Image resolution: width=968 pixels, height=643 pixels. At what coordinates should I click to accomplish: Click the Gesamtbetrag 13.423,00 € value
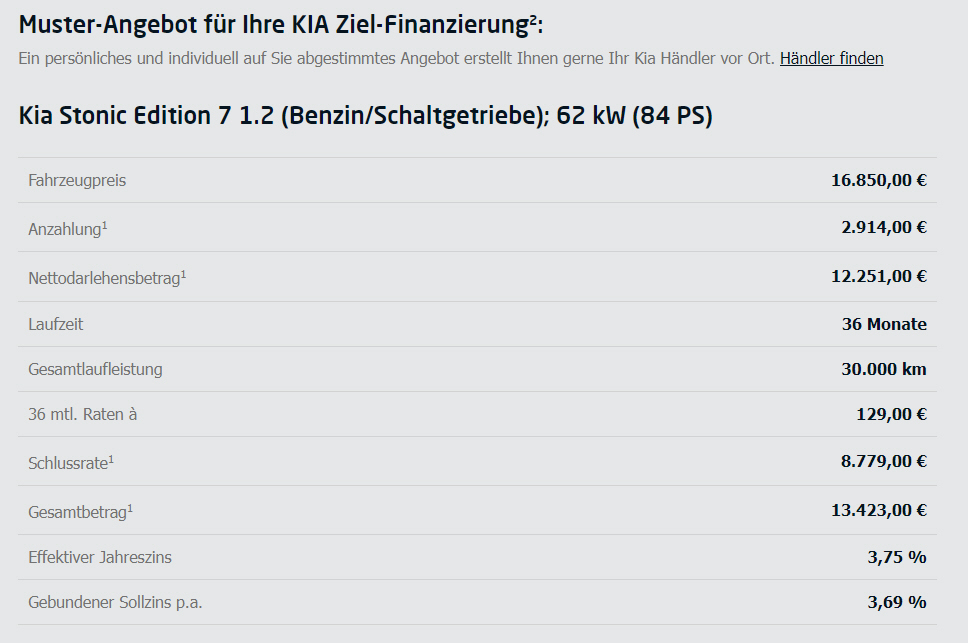(x=879, y=510)
